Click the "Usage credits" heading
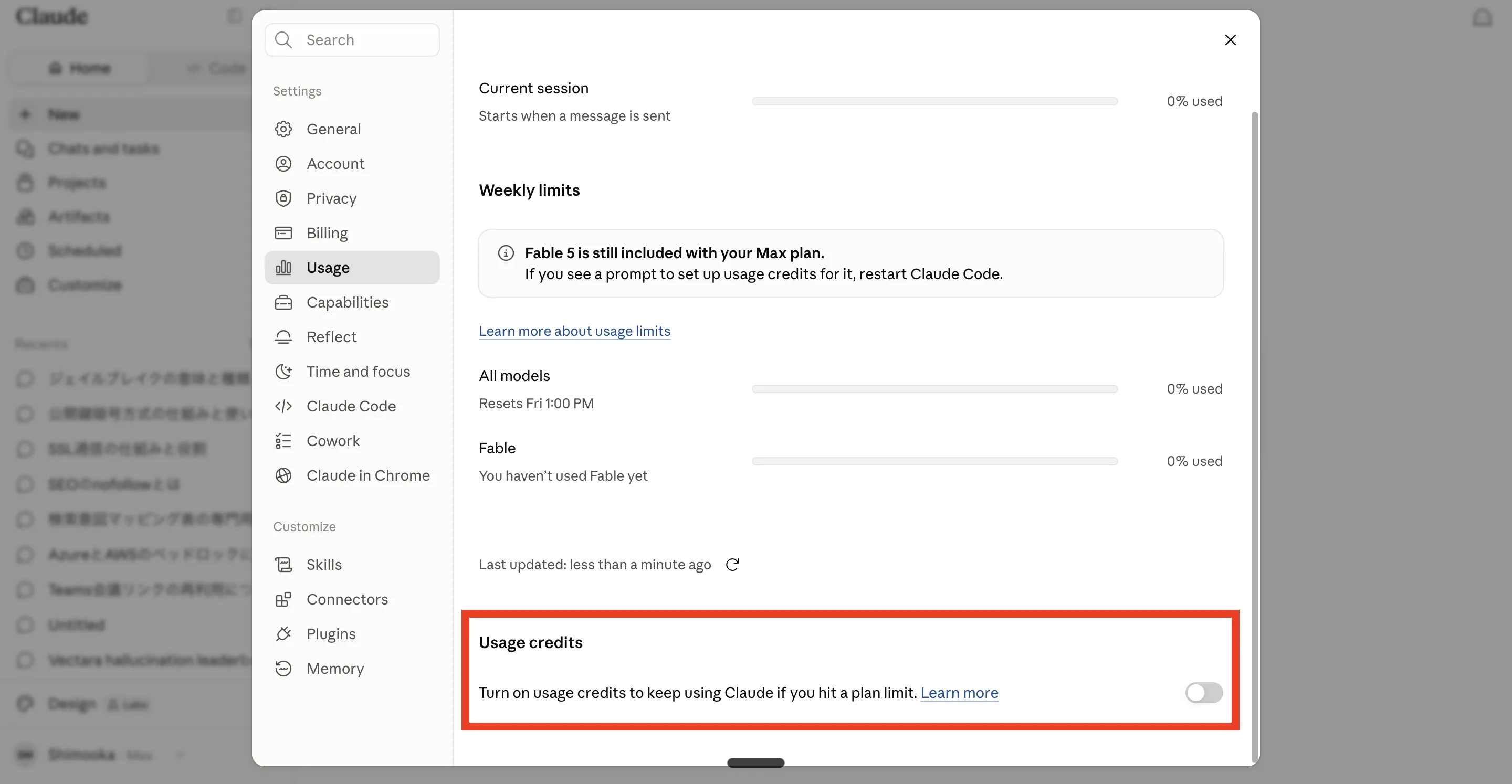 point(531,642)
